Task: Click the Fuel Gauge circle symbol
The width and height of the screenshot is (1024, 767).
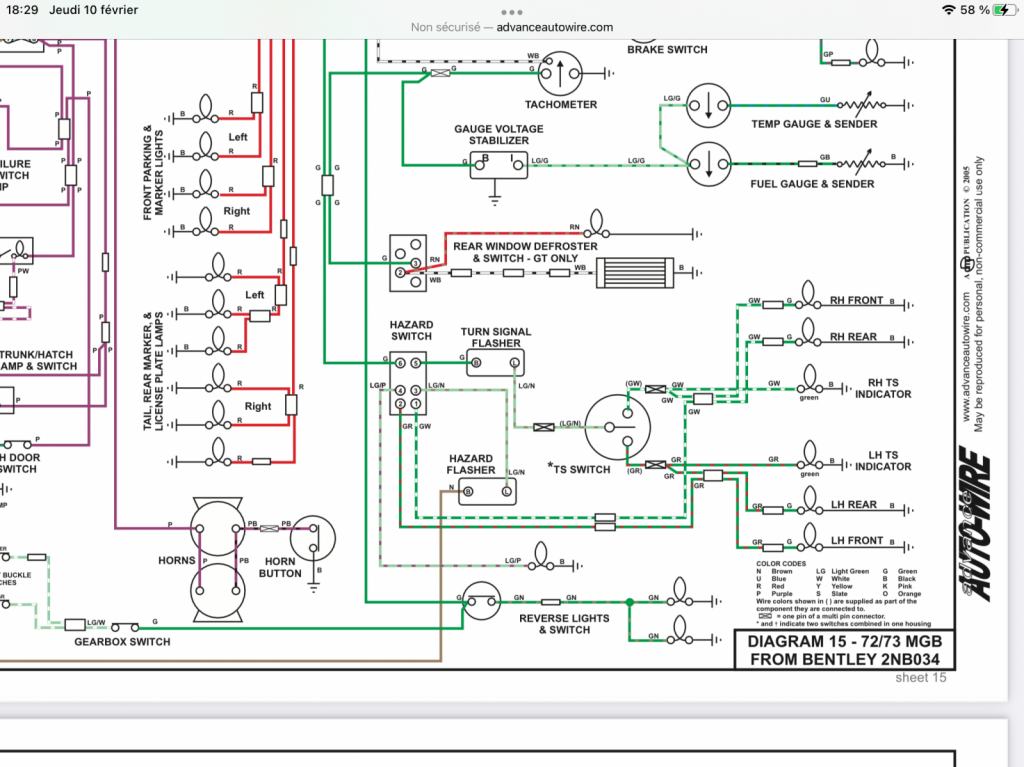Action: pyautogui.click(x=709, y=164)
